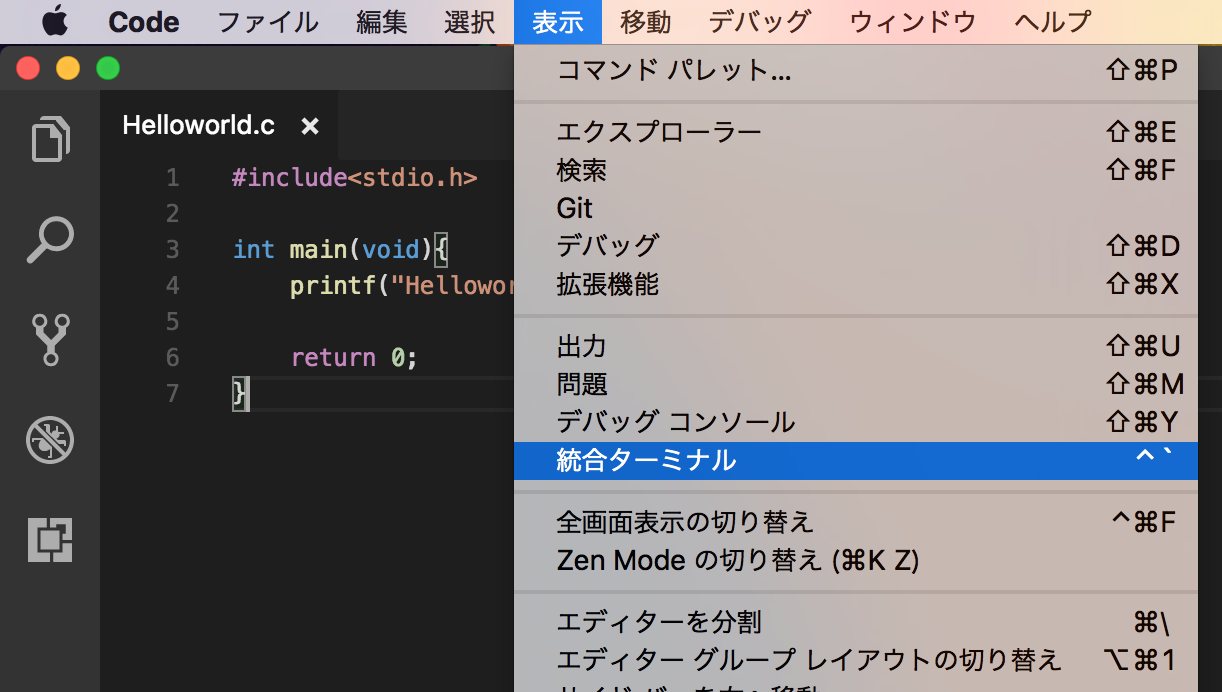Viewport: 1222px width, 692px height.
Task: Open the ウィンドウ menu
Action: point(912,22)
